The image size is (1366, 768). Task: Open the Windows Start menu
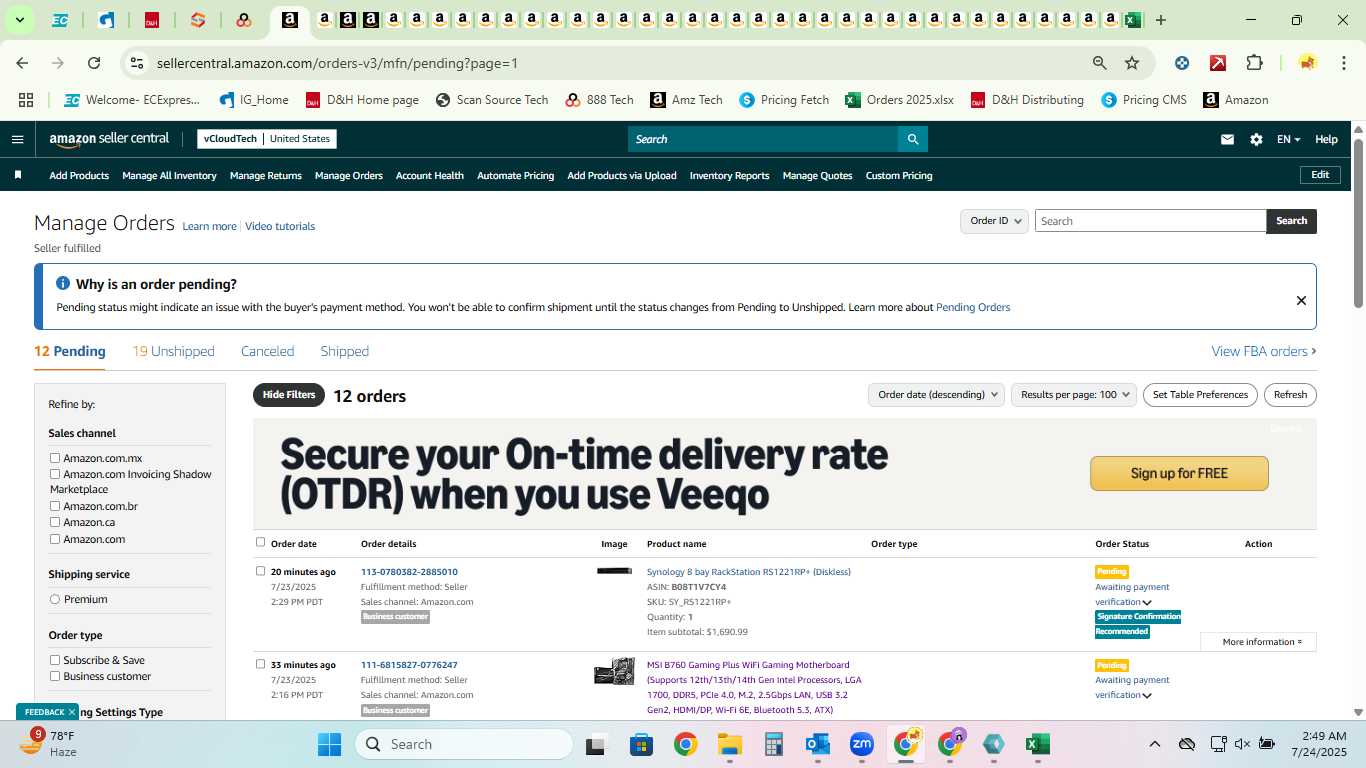[329, 744]
